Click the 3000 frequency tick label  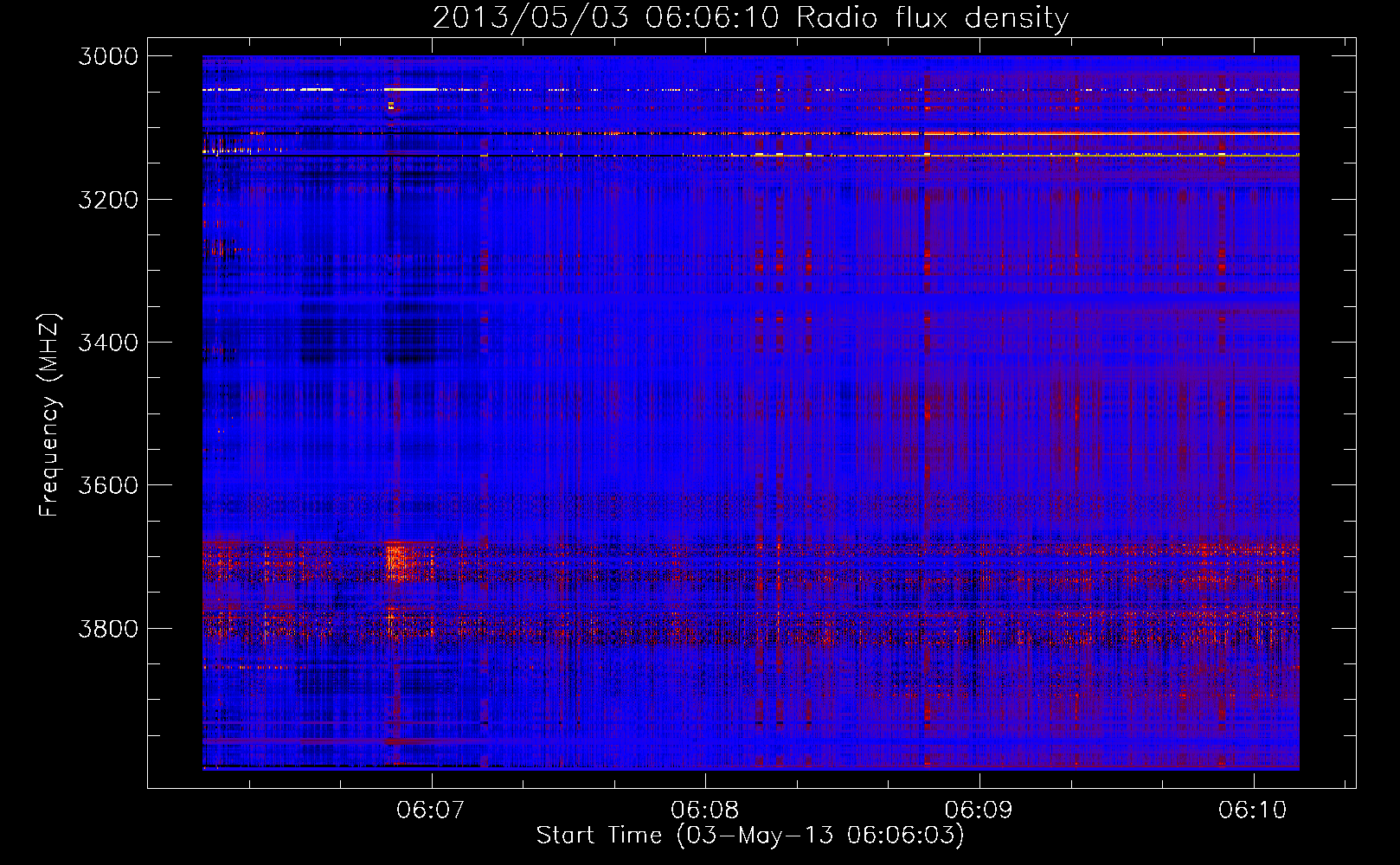tap(108, 56)
